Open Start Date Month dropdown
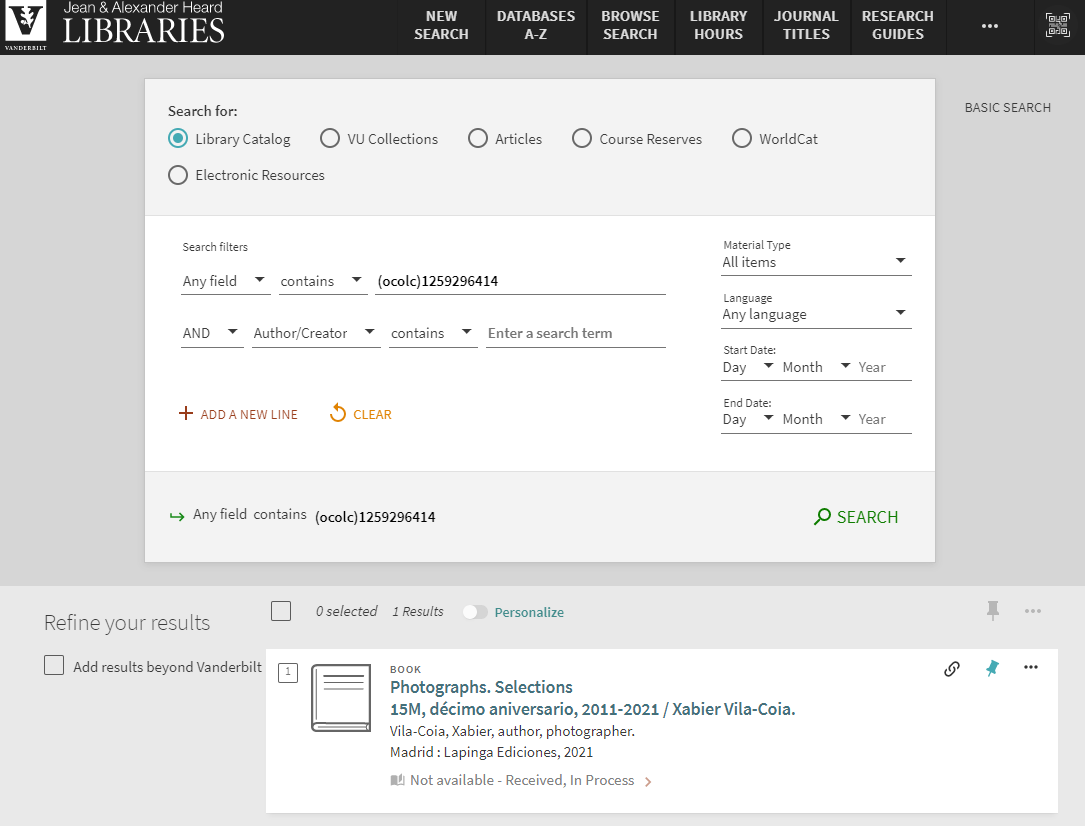 pyautogui.click(x=817, y=367)
